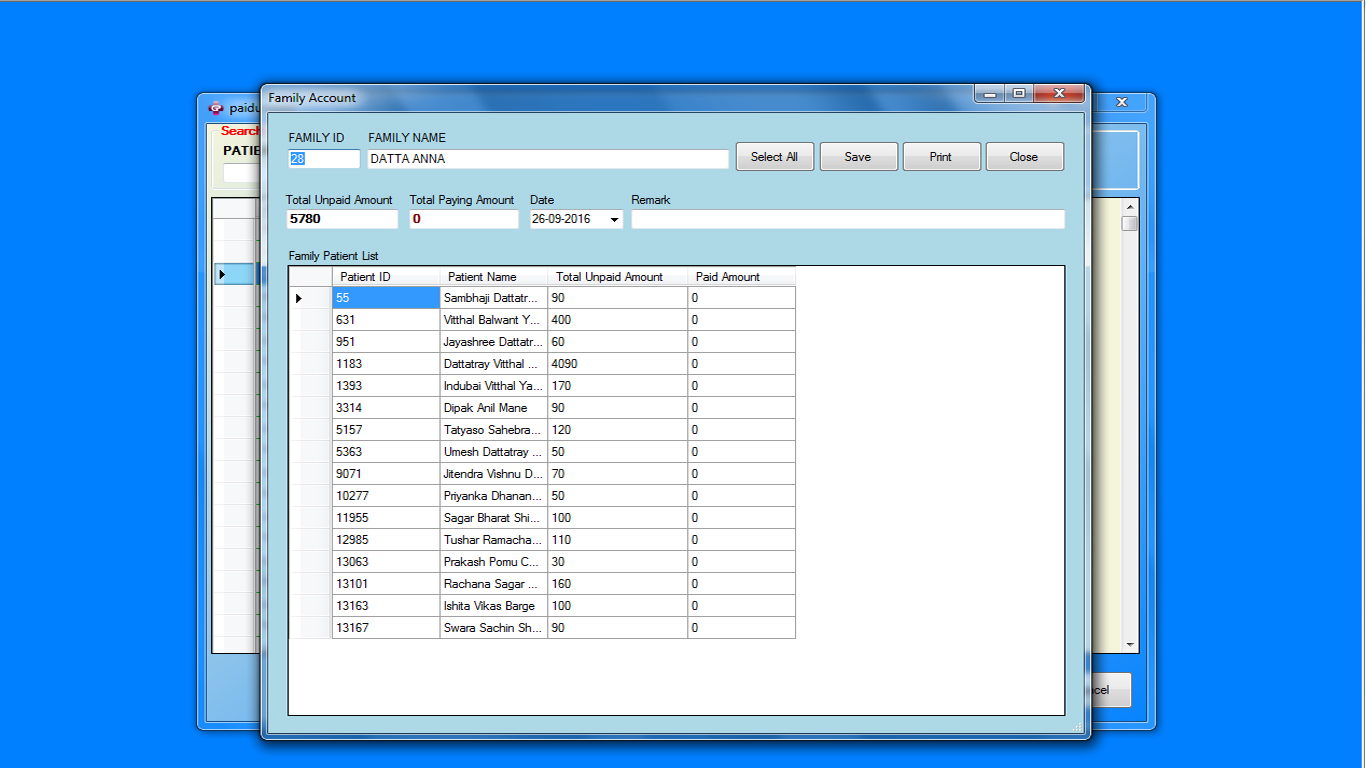The height and width of the screenshot is (768, 1366).
Task: Edit the FAMILY NAME field
Action: pyautogui.click(x=548, y=159)
